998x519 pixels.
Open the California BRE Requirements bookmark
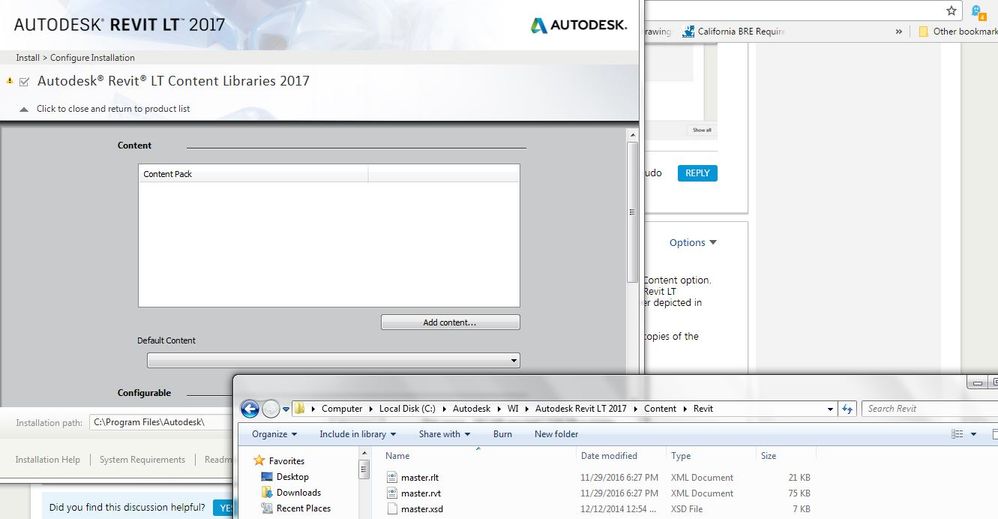coord(733,31)
